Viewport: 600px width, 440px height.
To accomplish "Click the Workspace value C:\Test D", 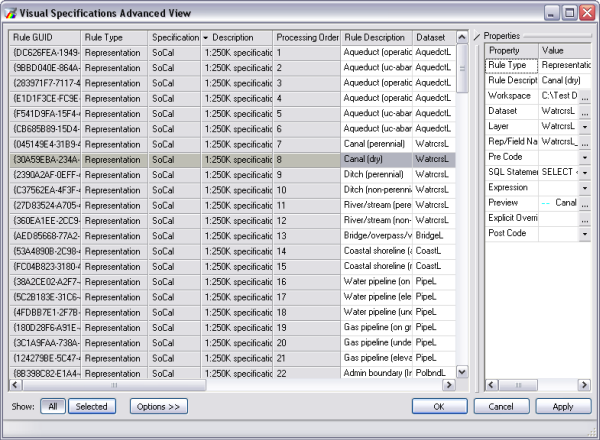I will 559,96.
